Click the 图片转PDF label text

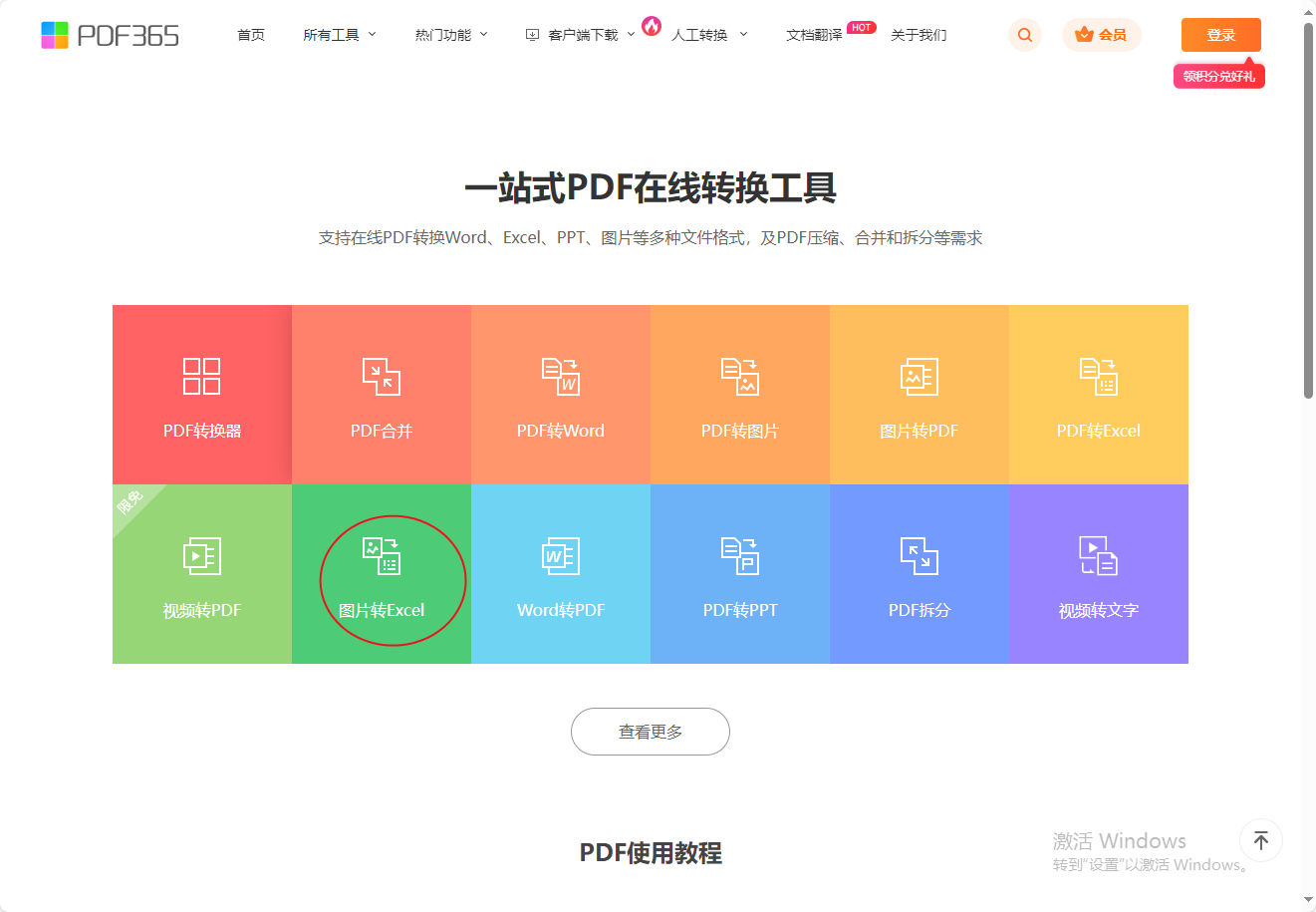point(920,431)
